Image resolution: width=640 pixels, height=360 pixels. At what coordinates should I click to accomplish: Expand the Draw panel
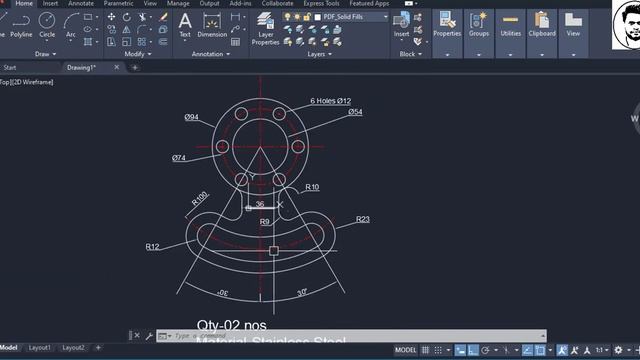(x=45, y=54)
